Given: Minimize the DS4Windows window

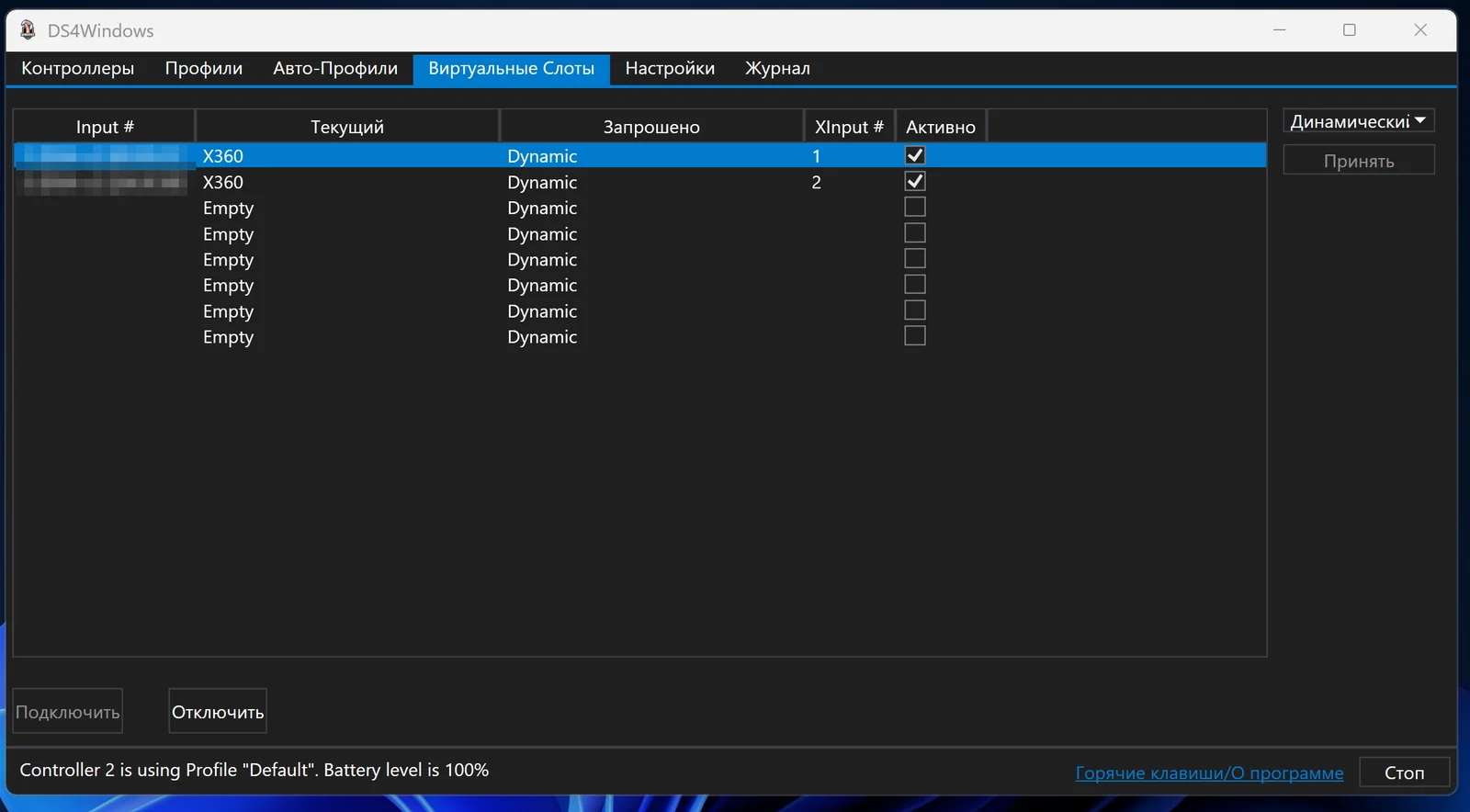Looking at the screenshot, I should click(1279, 30).
